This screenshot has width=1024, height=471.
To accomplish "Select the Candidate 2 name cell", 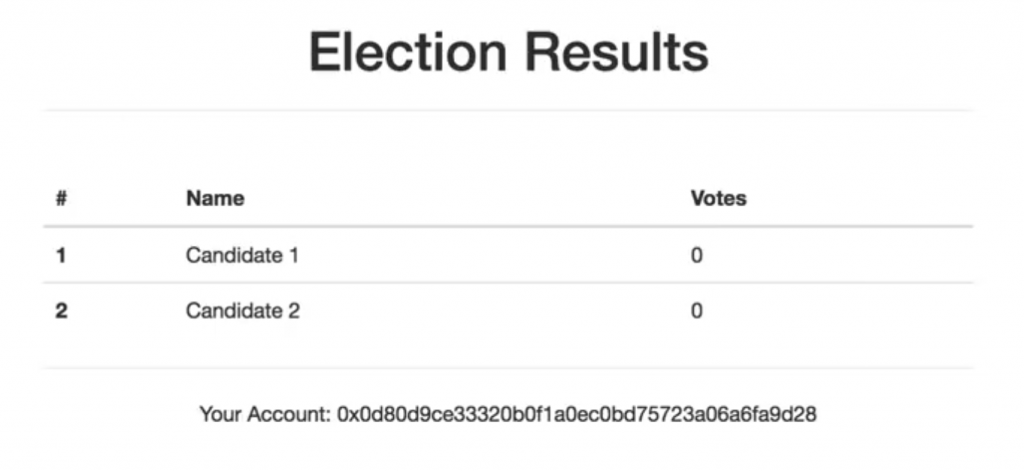I will 243,310.
